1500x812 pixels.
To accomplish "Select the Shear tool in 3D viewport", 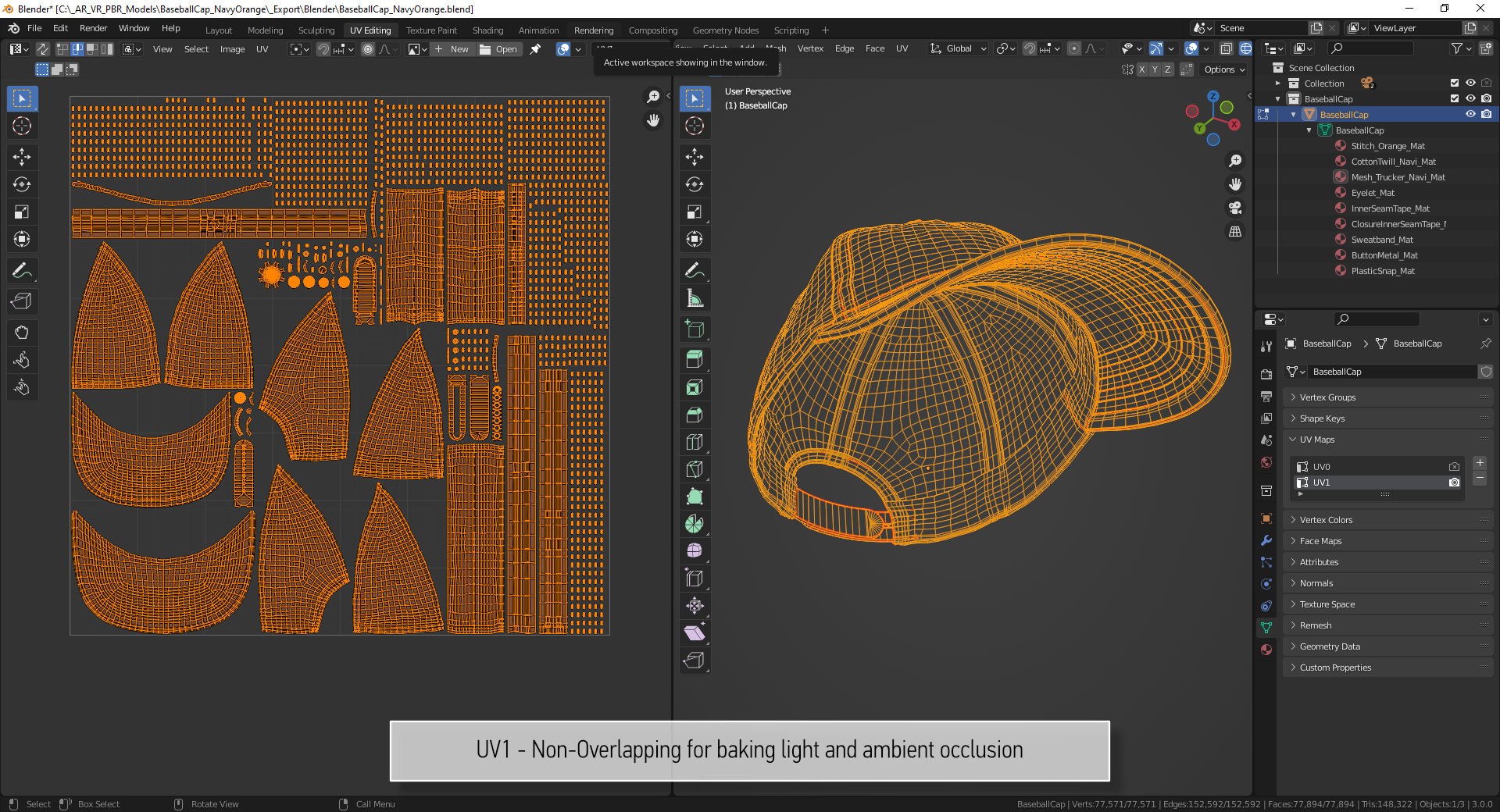I will (695, 633).
